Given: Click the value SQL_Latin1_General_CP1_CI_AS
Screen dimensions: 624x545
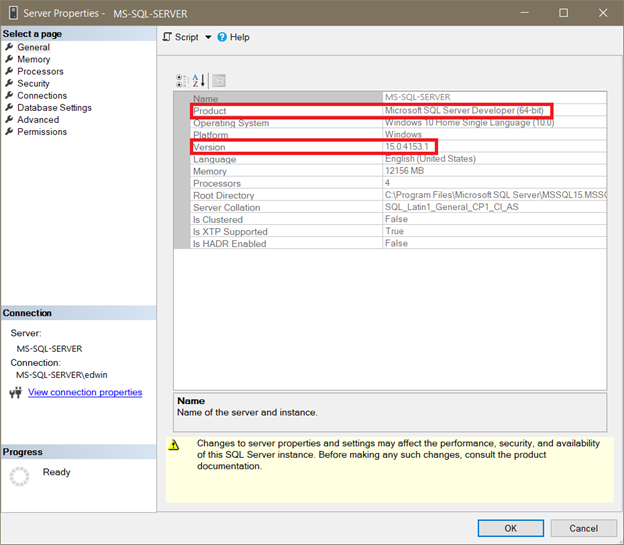Looking at the screenshot, I should coord(452,207).
